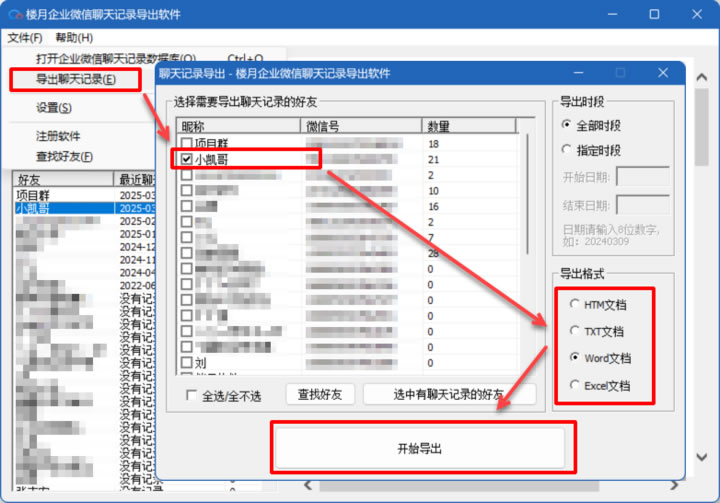Choose 注册软件 menu entry
This screenshot has height=503, width=720.
58,136
